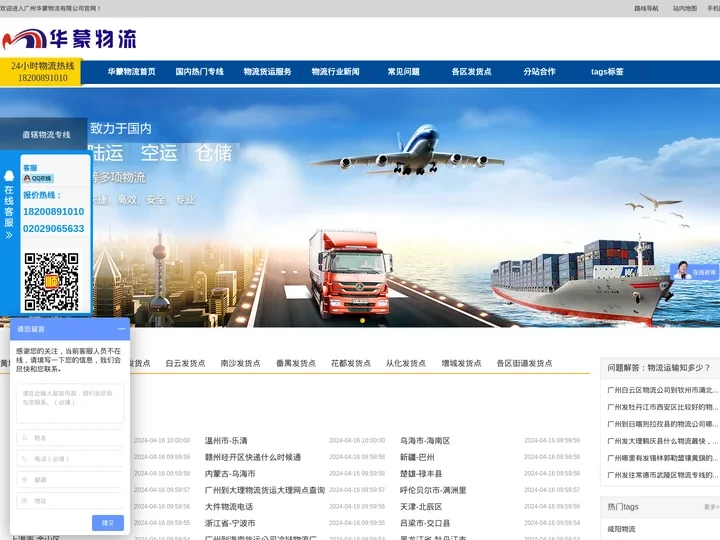Open 各区发货点 menu item
The image size is (720, 540).
point(471,72)
